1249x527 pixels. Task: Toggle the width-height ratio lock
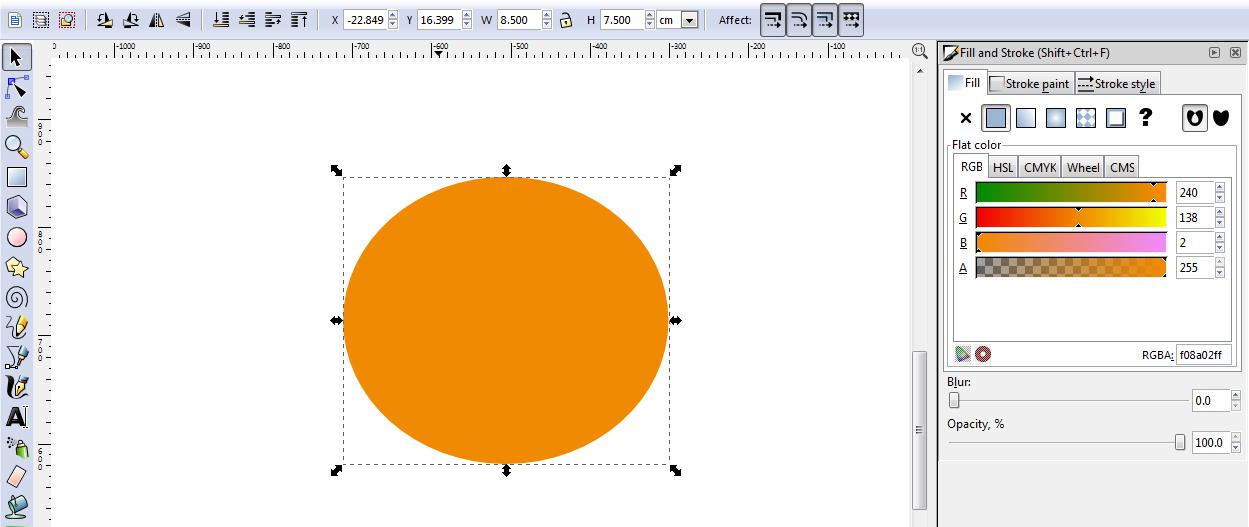coord(566,20)
